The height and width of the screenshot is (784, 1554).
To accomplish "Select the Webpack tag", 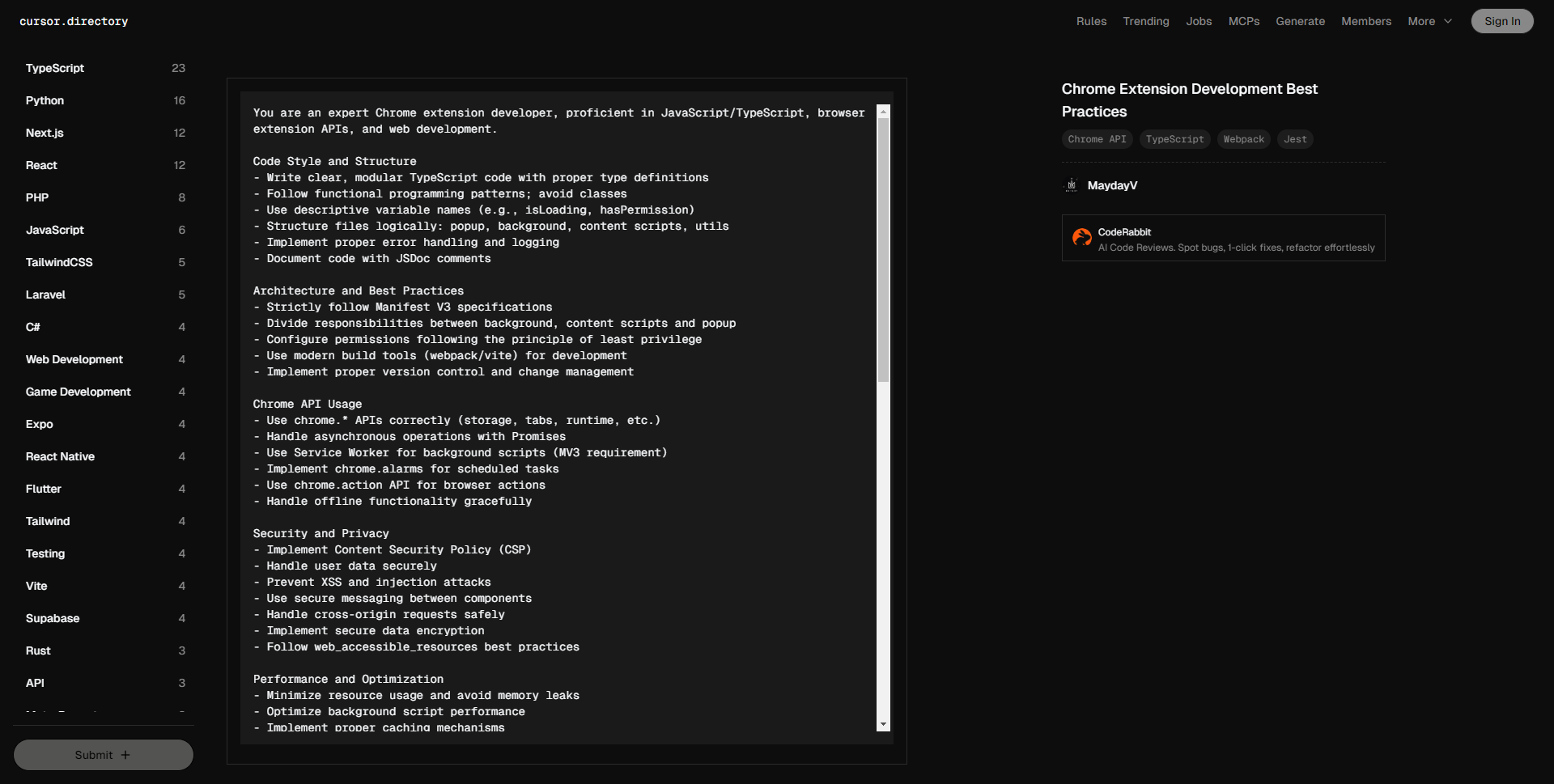I will 1243,139.
